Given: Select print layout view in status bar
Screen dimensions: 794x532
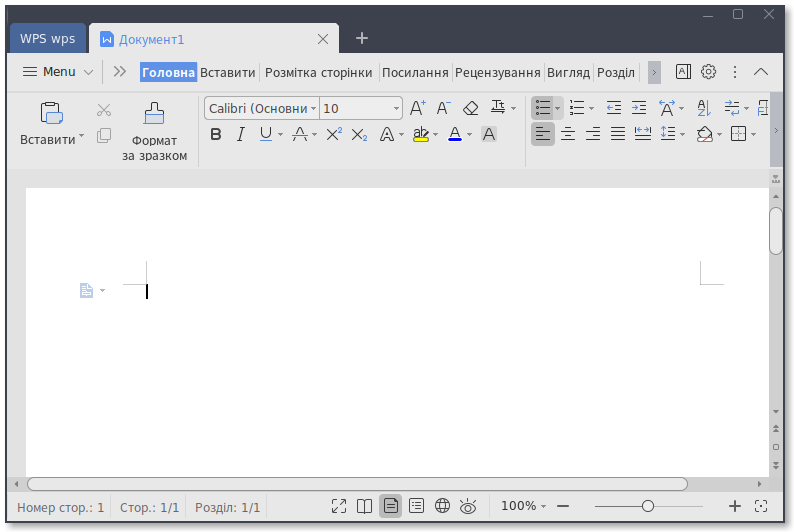Looking at the screenshot, I should click(x=390, y=506).
